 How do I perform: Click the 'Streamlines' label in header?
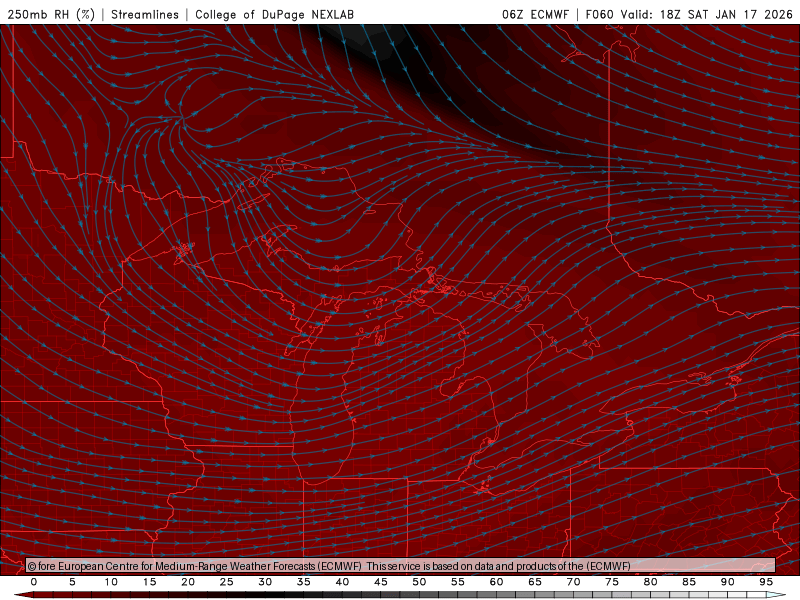(145, 14)
